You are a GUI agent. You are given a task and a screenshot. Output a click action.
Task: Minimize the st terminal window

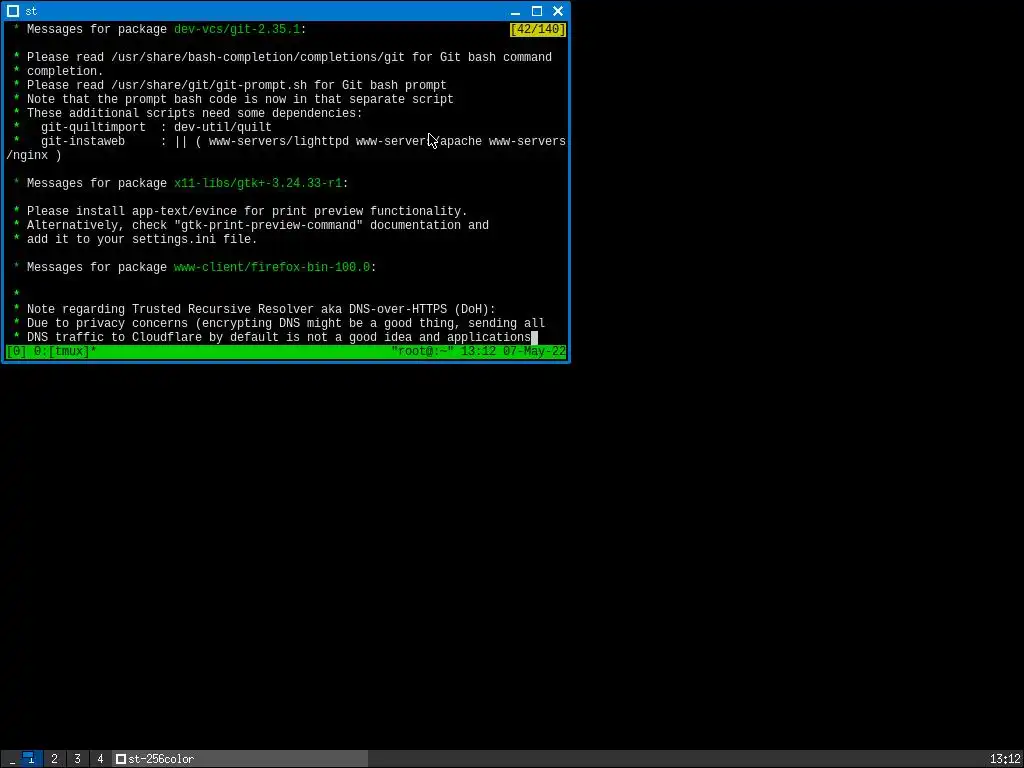tap(515, 11)
